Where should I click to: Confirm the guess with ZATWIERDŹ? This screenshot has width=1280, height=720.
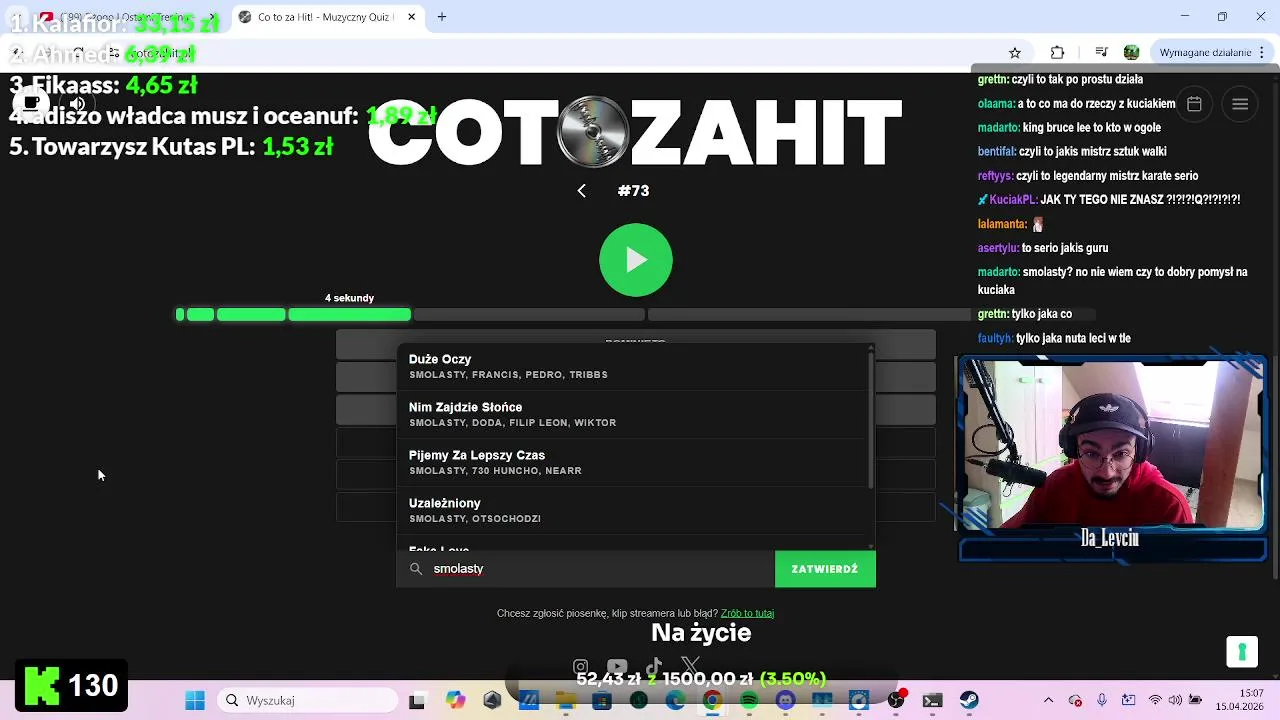point(825,569)
